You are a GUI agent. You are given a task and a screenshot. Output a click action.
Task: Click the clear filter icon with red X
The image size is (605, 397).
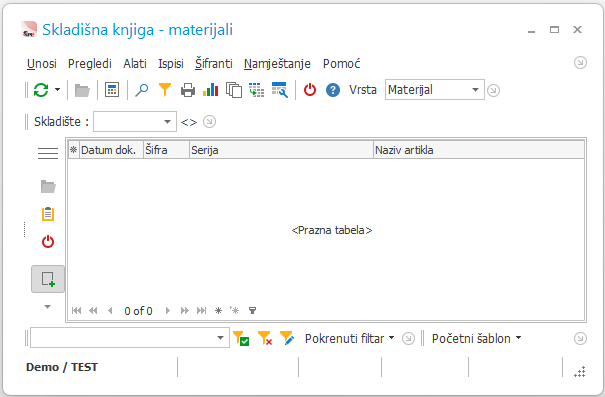tap(265, 338)
